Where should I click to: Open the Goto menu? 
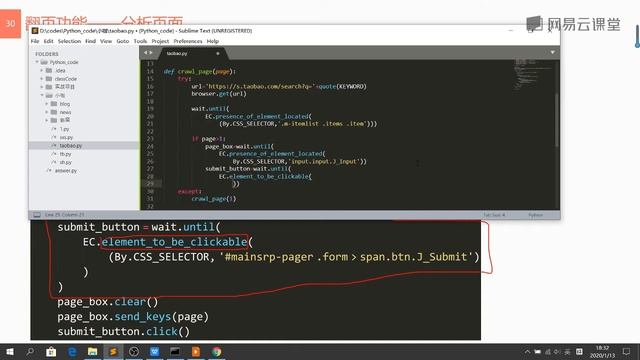(x=123, y=41)
